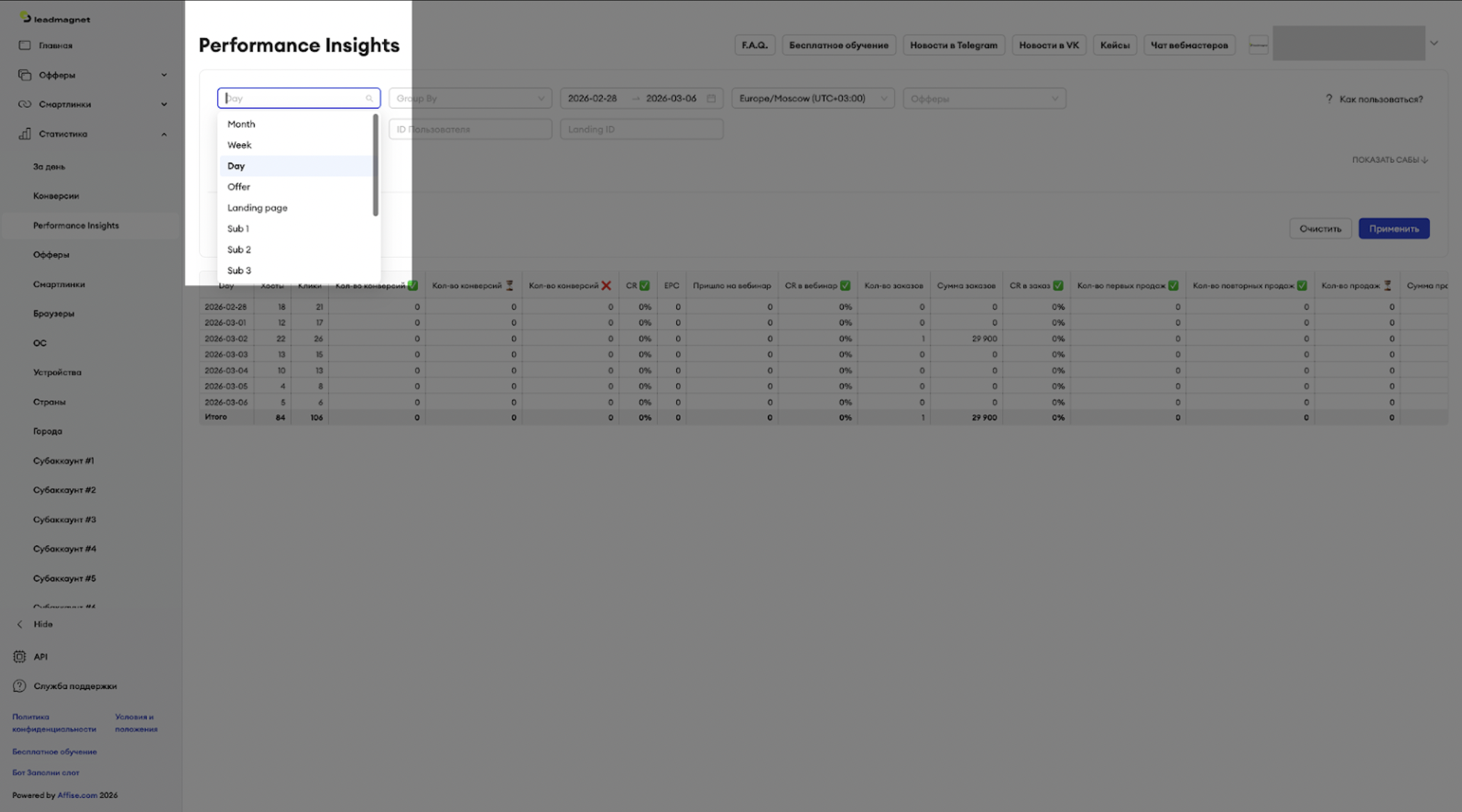Click the dropdown list scrollbar
Image resolution: width=1462 pixels, height=812 pixels.
point(376,165)
